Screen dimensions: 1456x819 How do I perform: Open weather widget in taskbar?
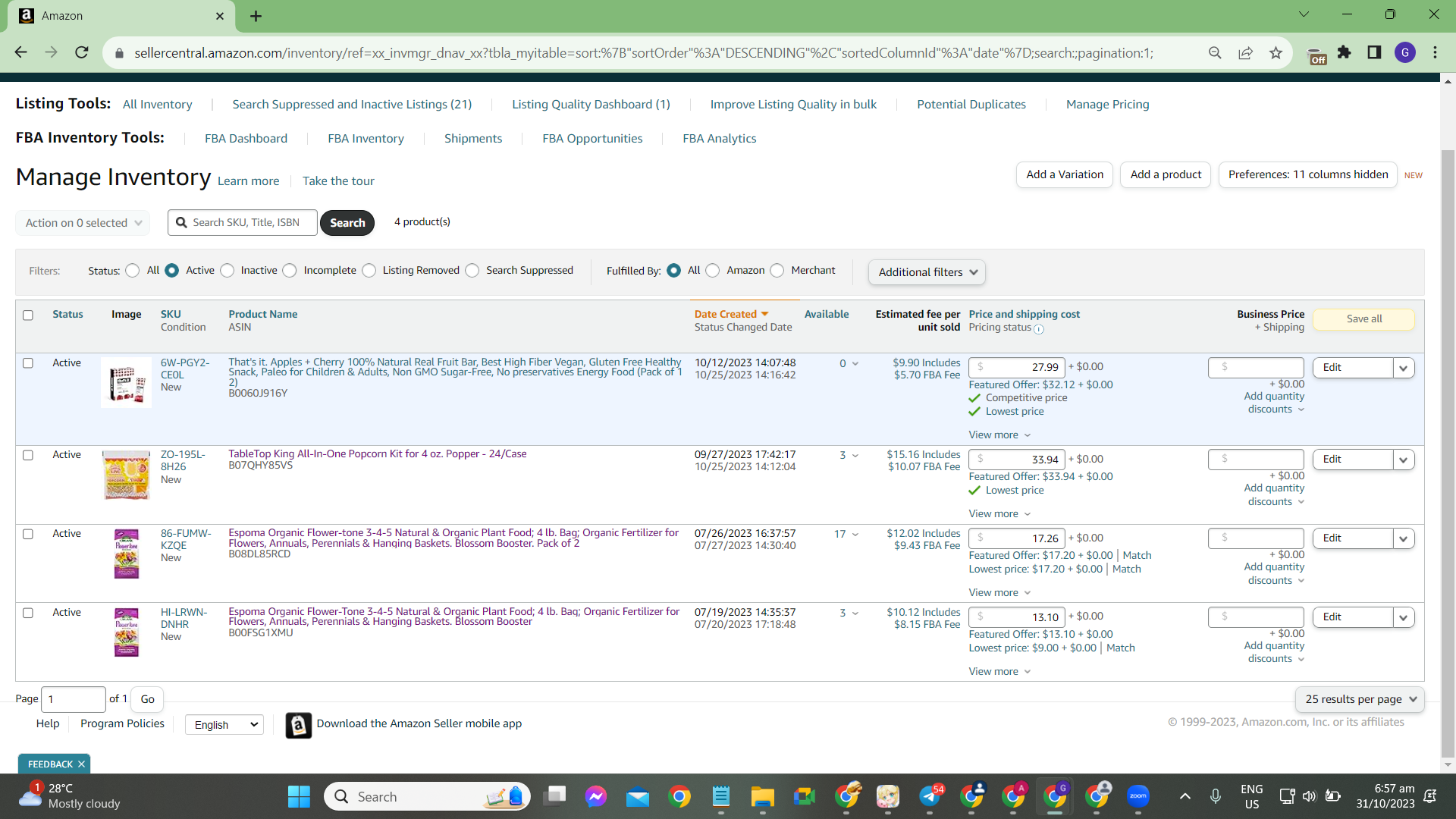(70, 796)
